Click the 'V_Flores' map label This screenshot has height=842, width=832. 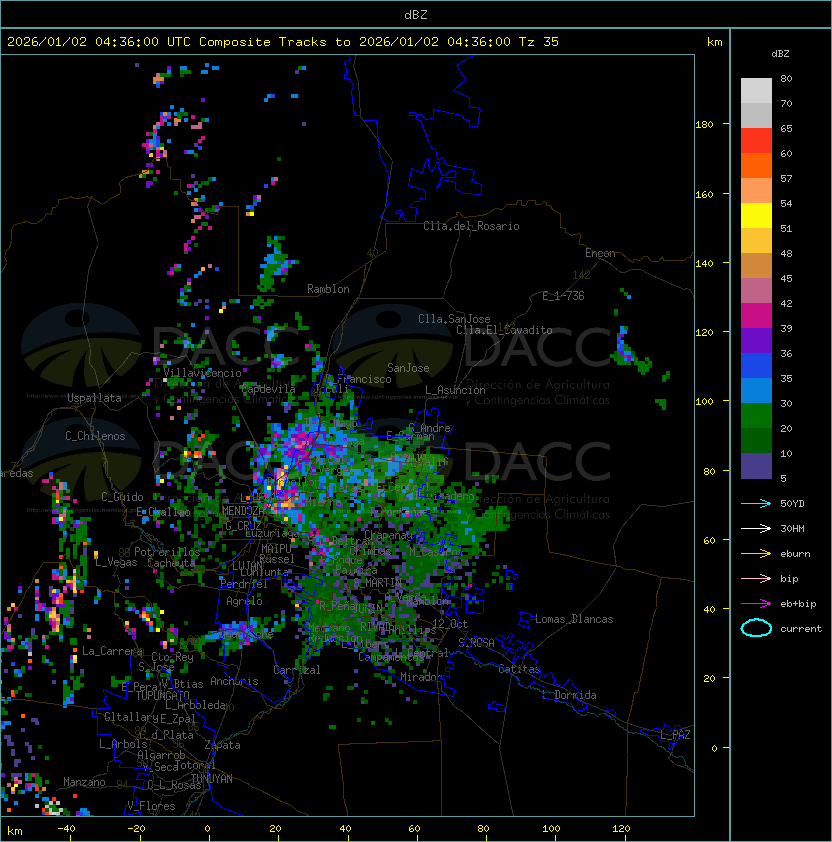tap(151, 806)
